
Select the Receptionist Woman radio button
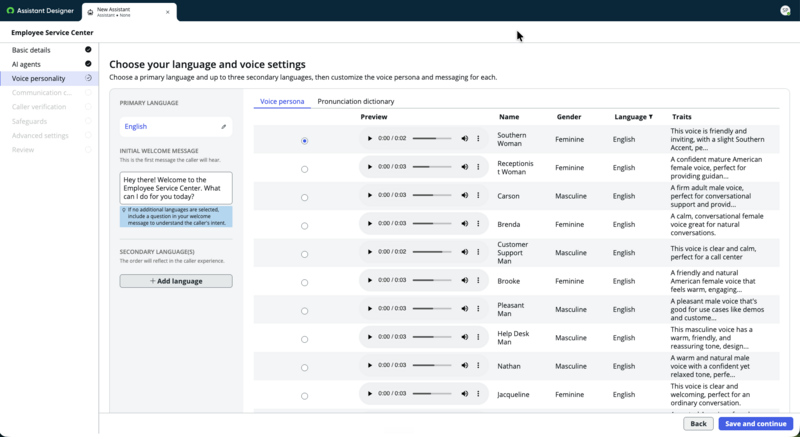coord(305,169)
